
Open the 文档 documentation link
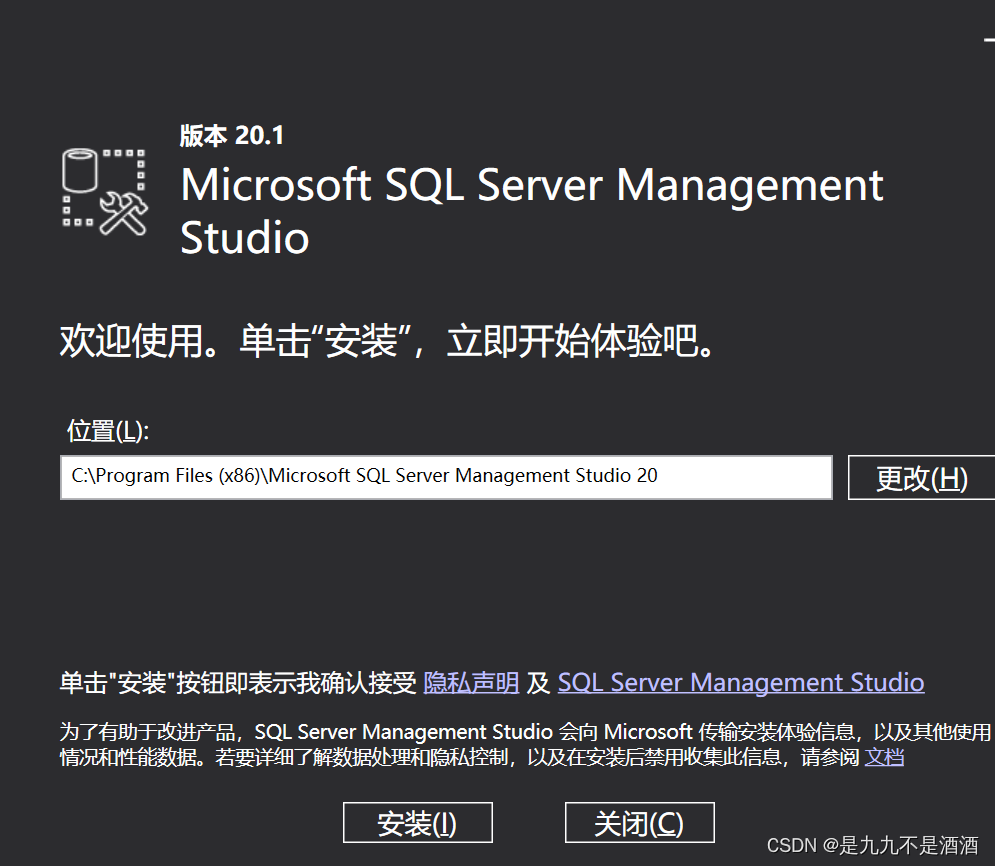pos(884,758)
